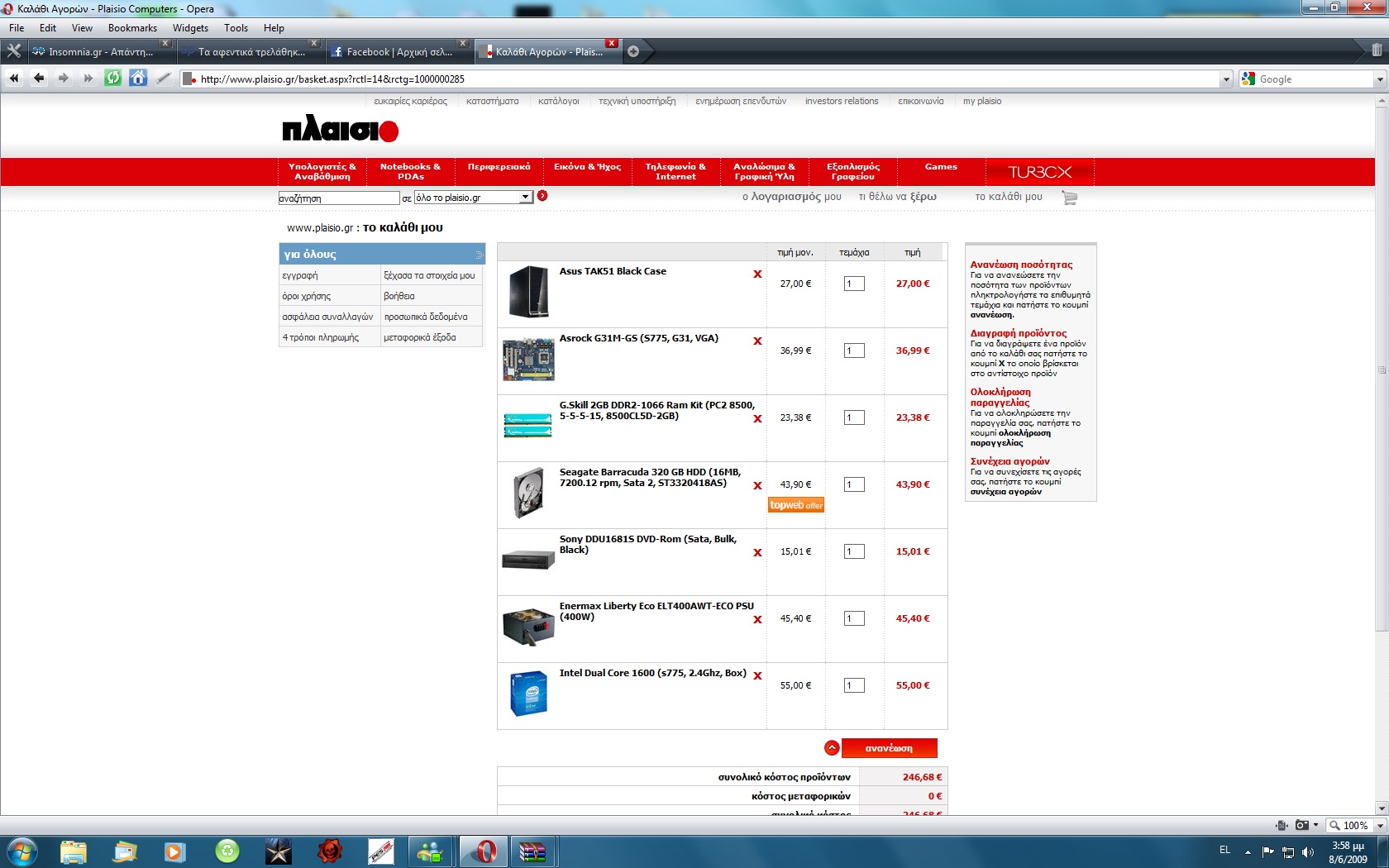Open the File menu

17,28
